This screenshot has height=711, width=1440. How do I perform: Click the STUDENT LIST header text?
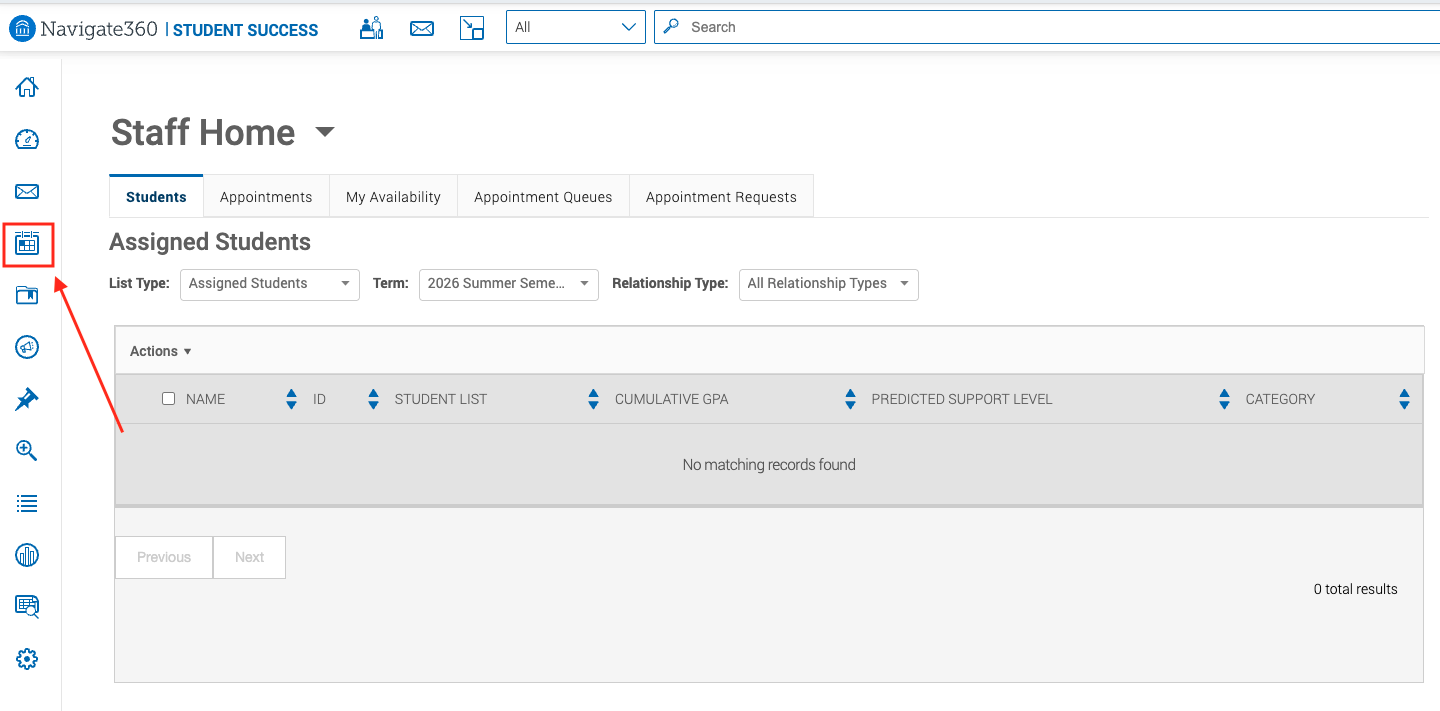tap(441, 399)
